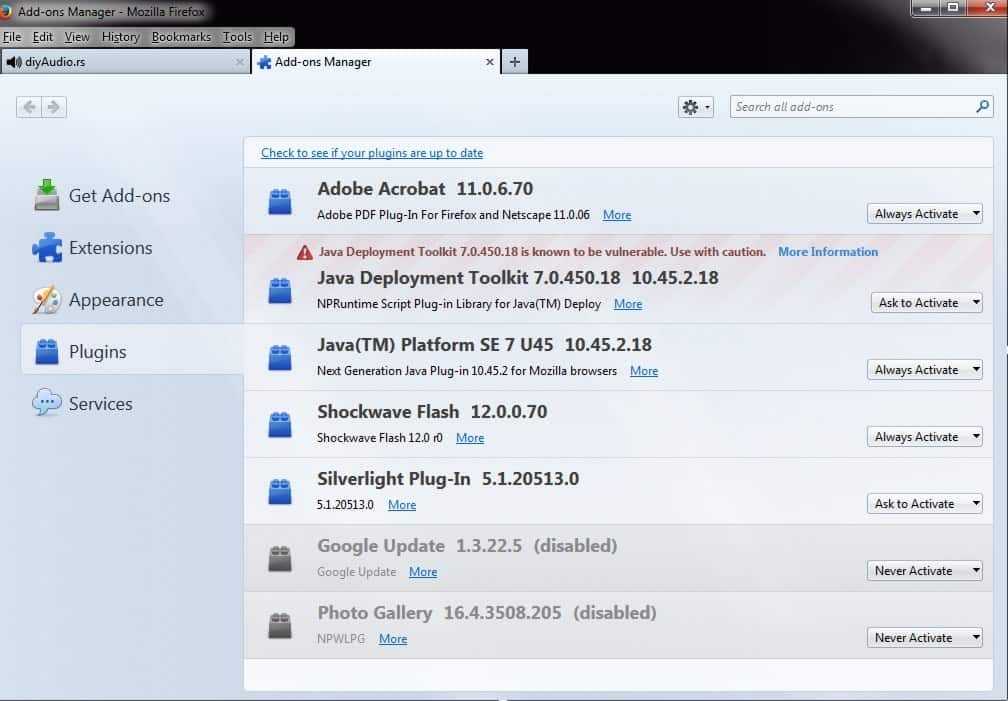
Task: Open Photo Gallery Never Activate dropdown
Action: click(x=924, y=637)
